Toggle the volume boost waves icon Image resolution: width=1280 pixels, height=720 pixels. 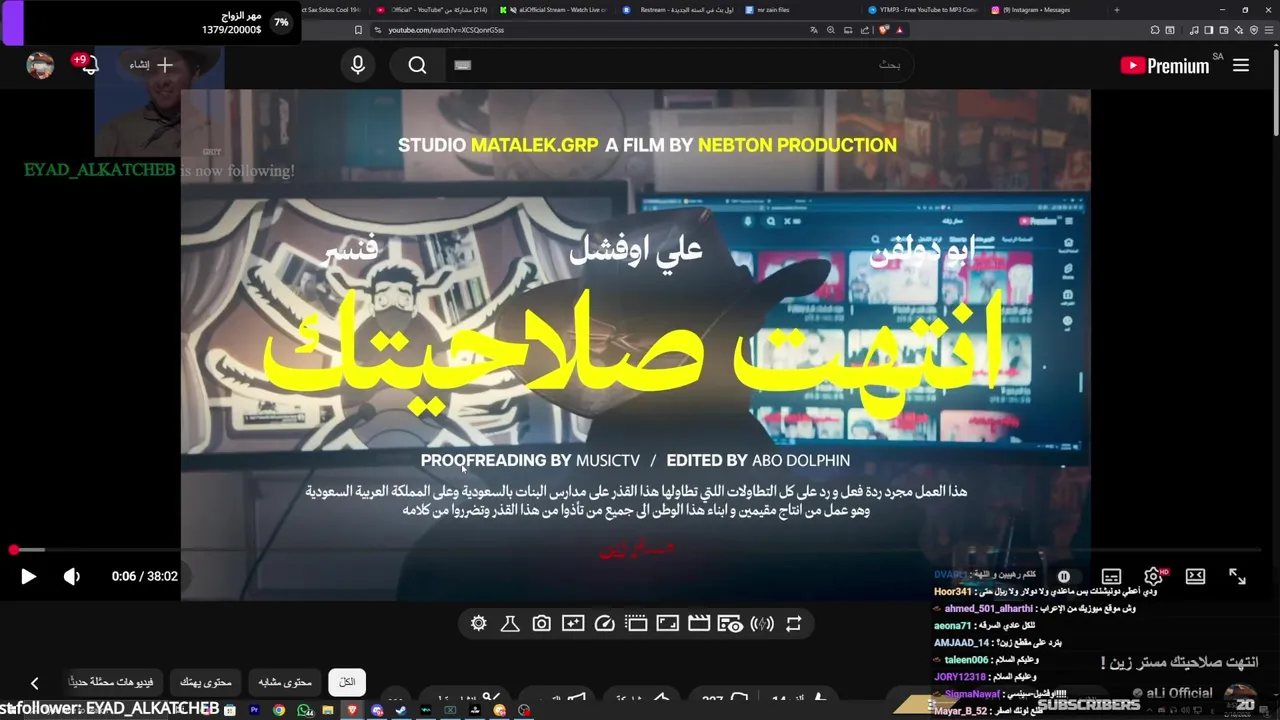(762, 623)
